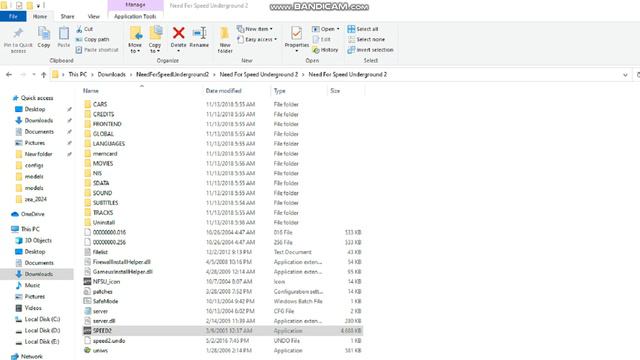Sort by the Type column header
The height and width of the screenshot is (360, 640).
pyautogui.click(x=280, y=91)
